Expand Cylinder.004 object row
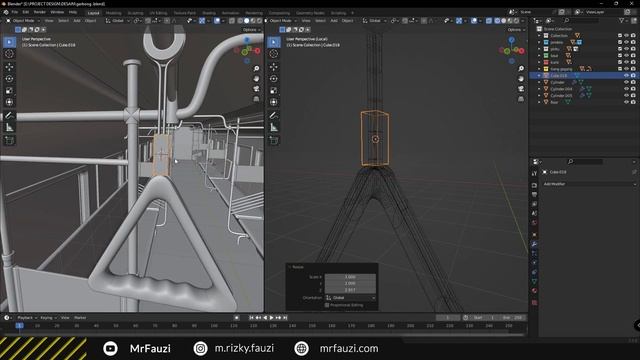Image resolution: width=640 pixels, height=360 pixels. 539,89
